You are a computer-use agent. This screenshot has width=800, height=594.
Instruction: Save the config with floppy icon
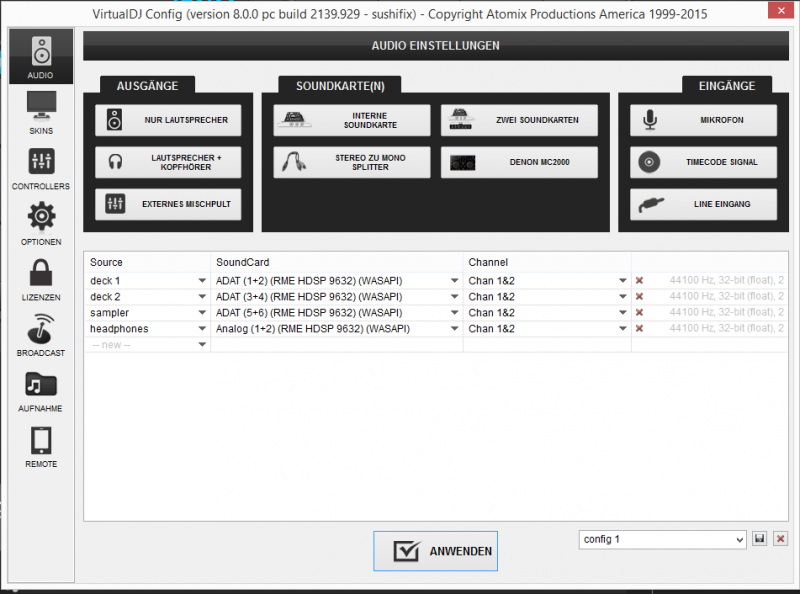coord(760,539)
